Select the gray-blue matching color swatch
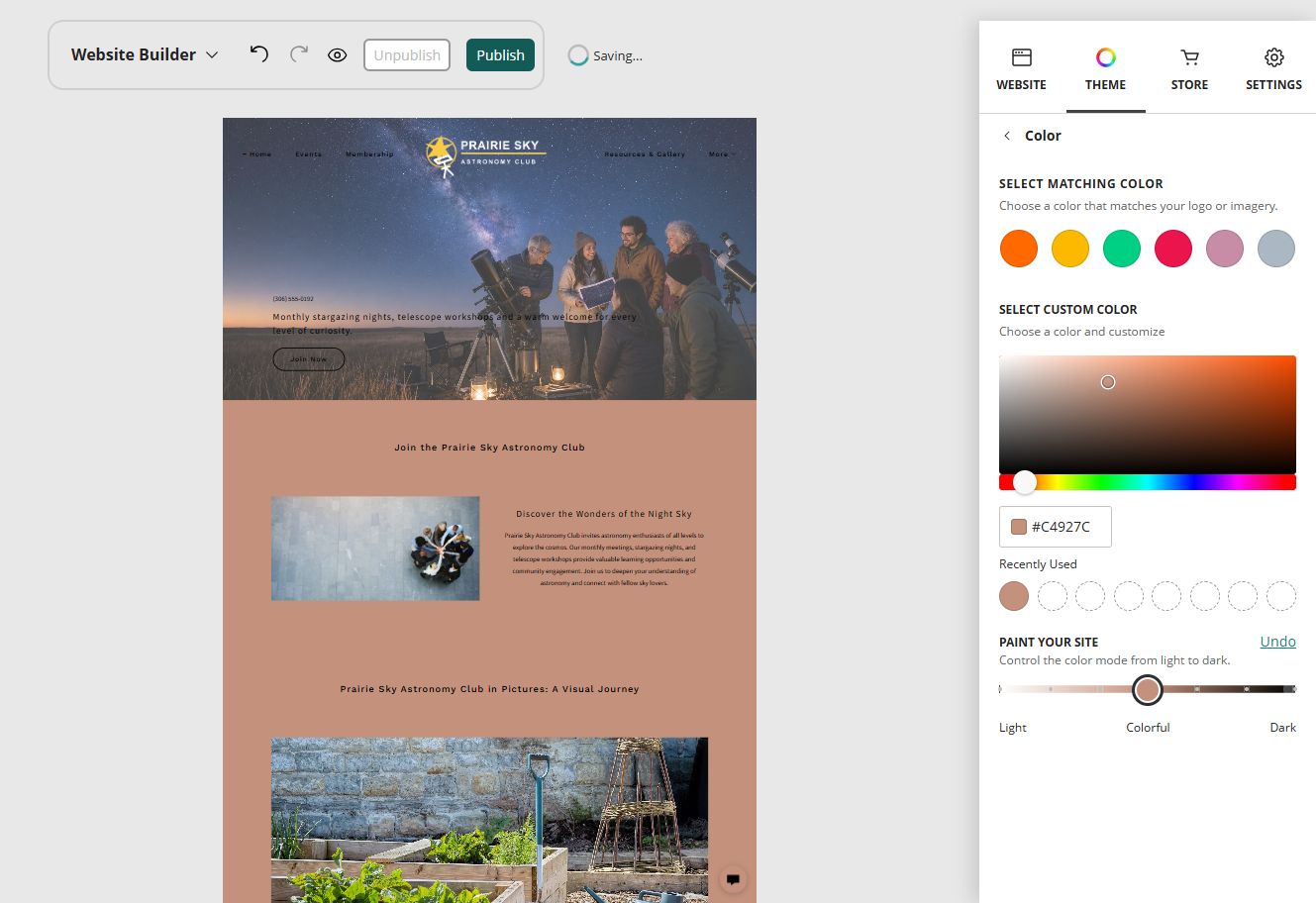The image size is (1316, 903). [1276, 249]
